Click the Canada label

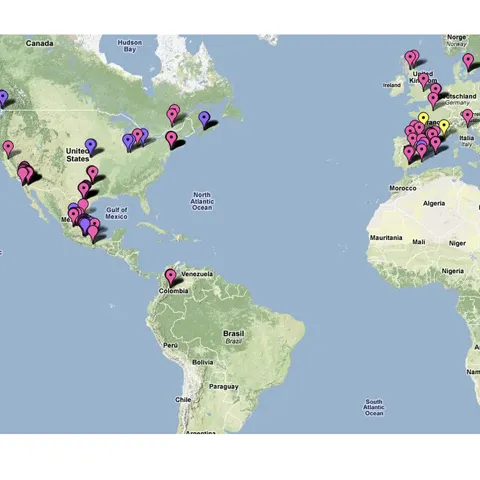(x=39, y=43)
